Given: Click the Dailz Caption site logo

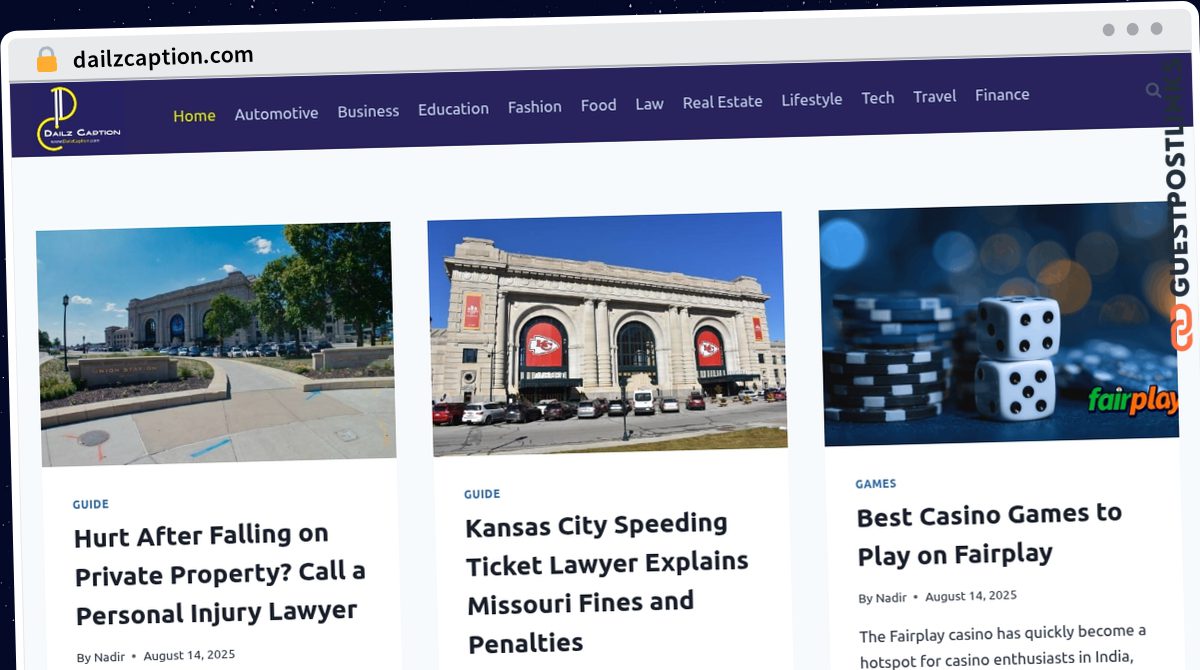Looking at the screenshot, I should click(x=79, y=120).
